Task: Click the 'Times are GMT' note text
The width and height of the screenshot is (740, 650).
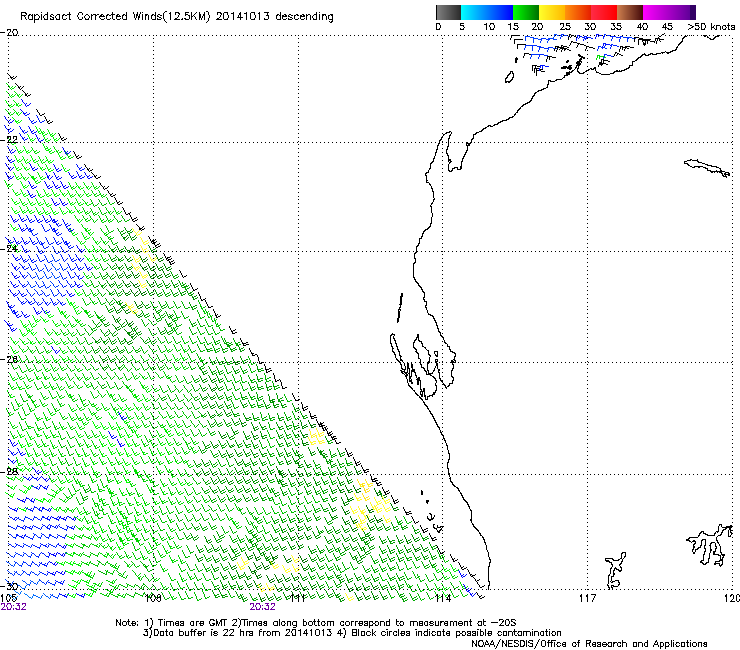Action: coord(193,623)
